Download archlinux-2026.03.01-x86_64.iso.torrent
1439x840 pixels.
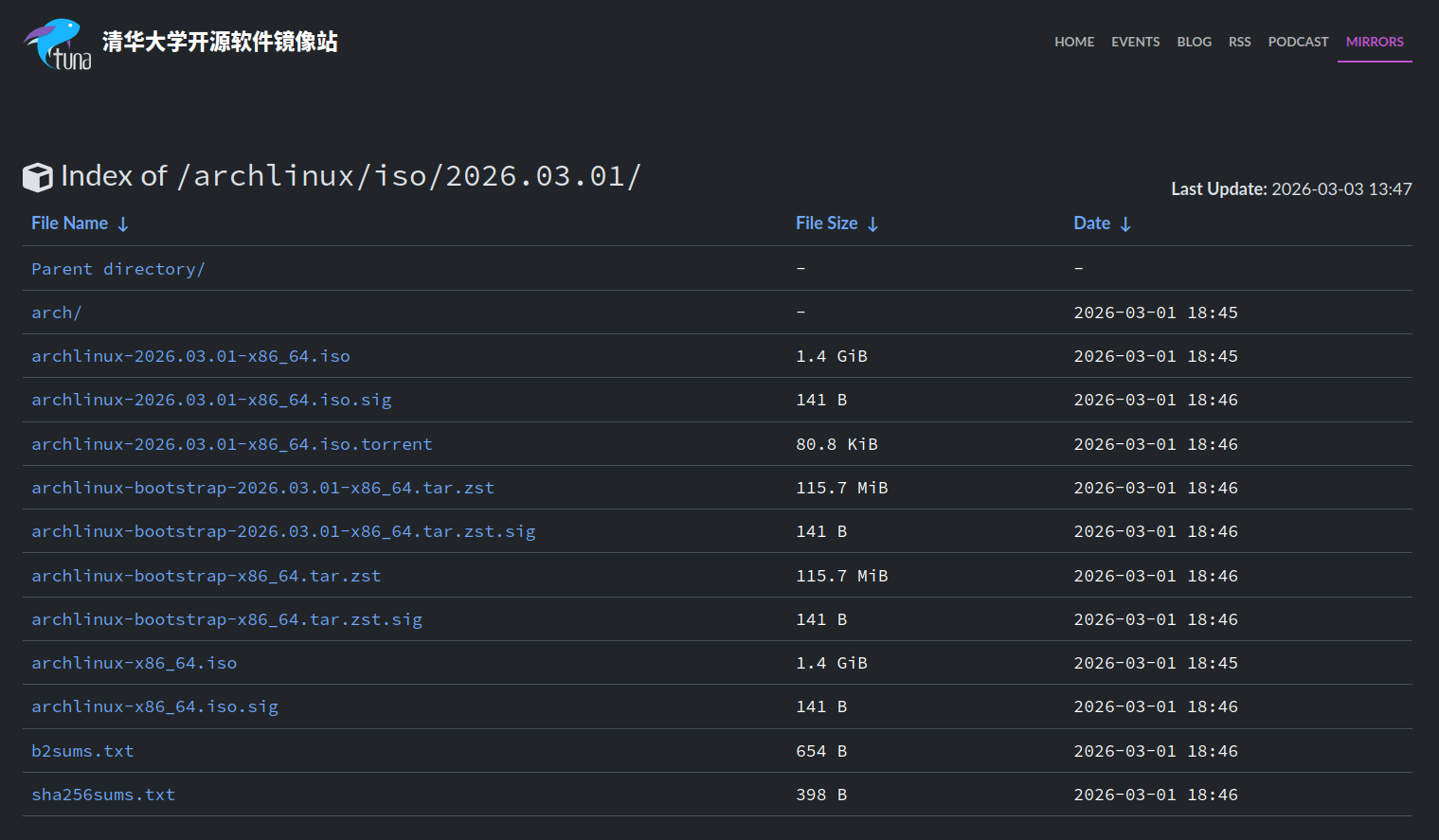click(232, 444)
